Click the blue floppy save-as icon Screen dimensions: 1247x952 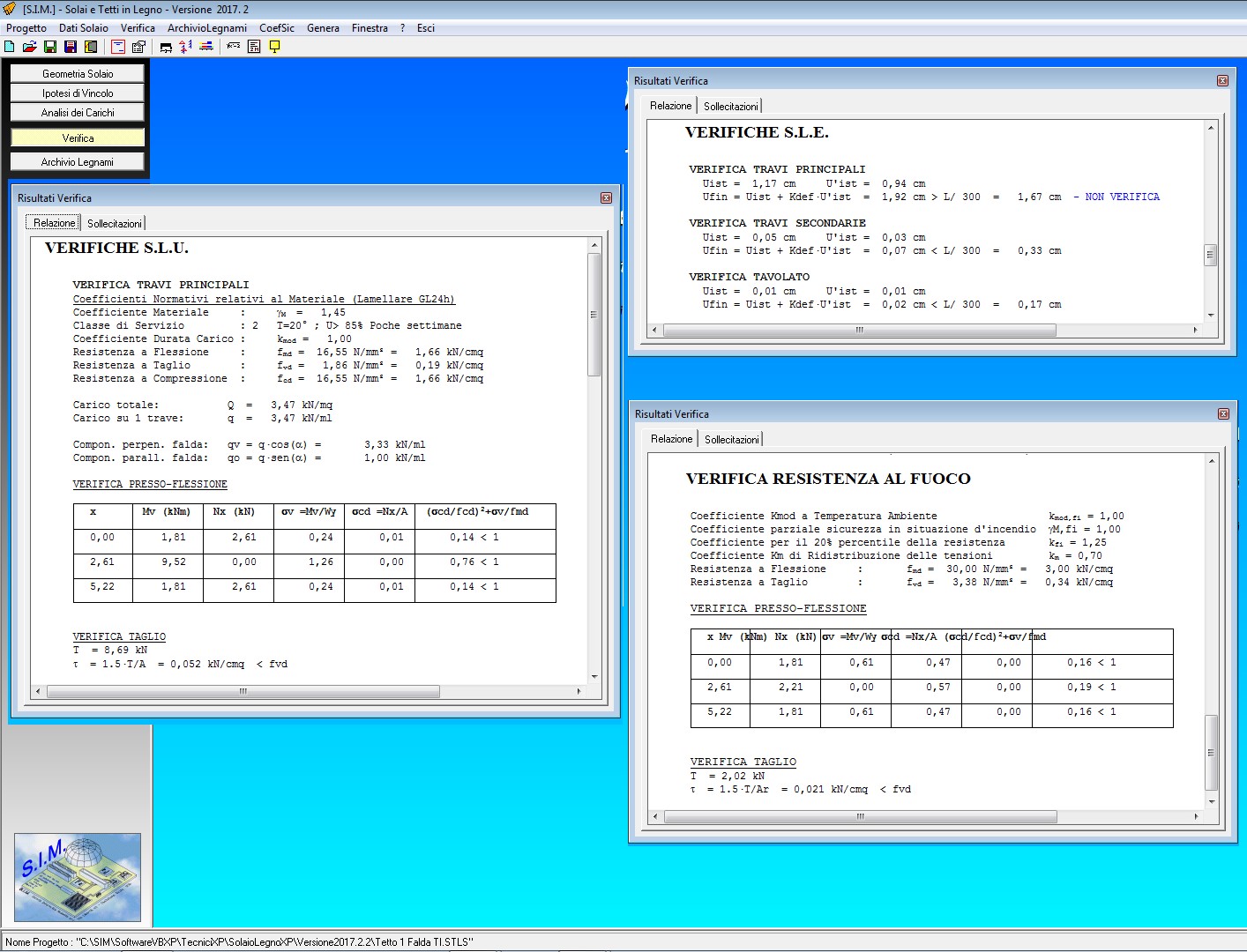pyautogui.click(x=71, y=47)
